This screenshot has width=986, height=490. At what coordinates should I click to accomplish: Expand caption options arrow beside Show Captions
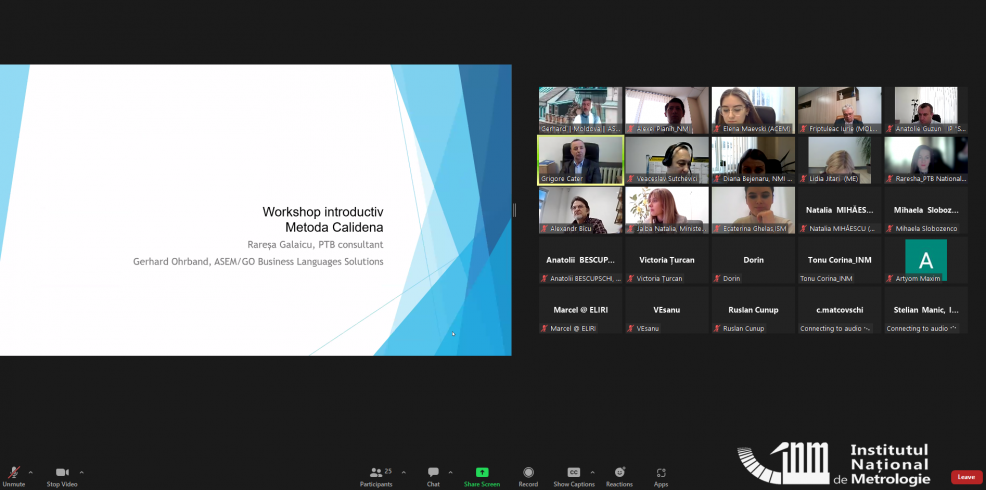592,471
